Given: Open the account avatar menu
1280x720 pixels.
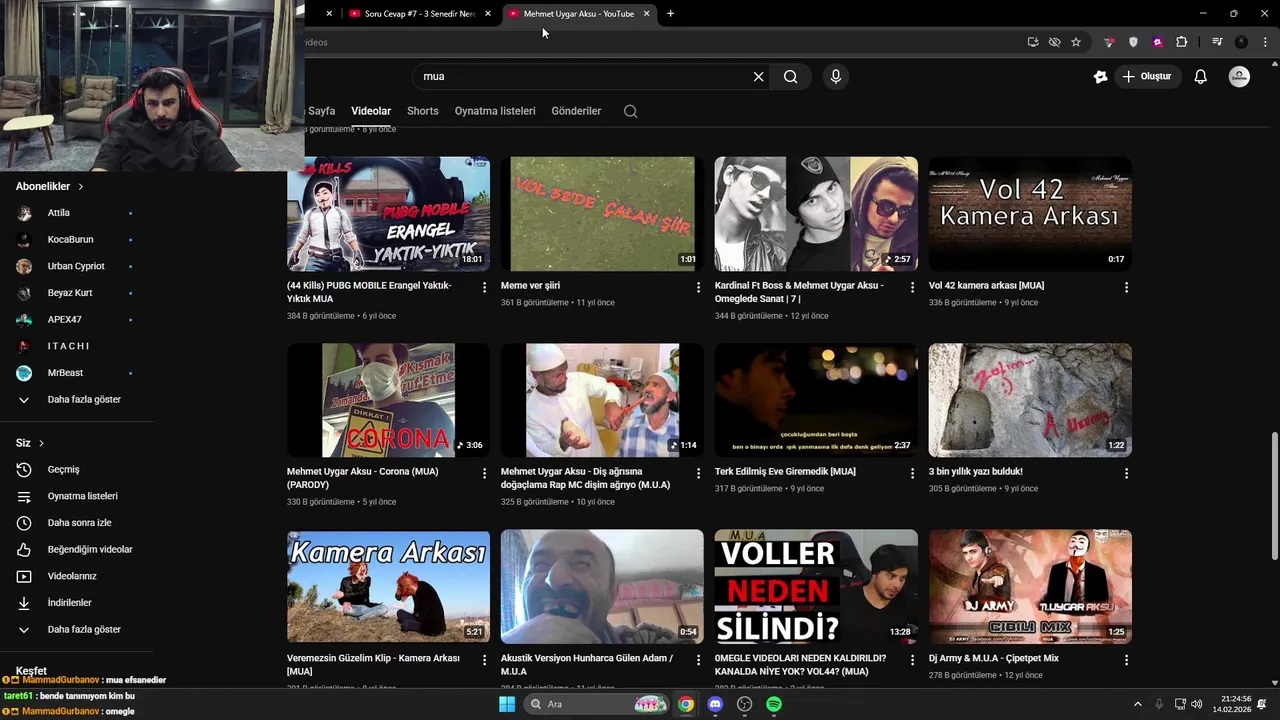Looking at the screenshot, I should click(x=1239, y=77).
